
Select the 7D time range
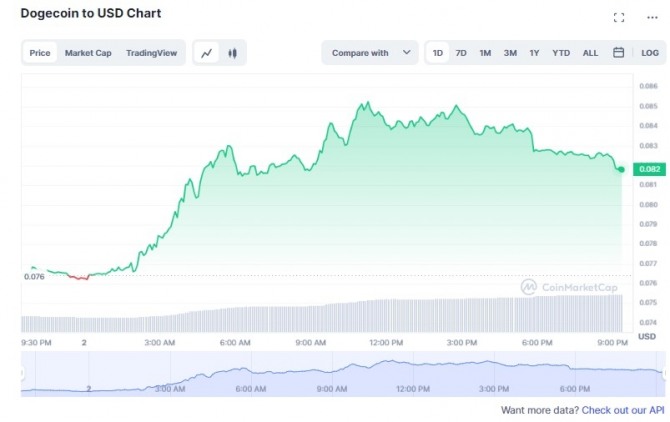click(461, 53)
